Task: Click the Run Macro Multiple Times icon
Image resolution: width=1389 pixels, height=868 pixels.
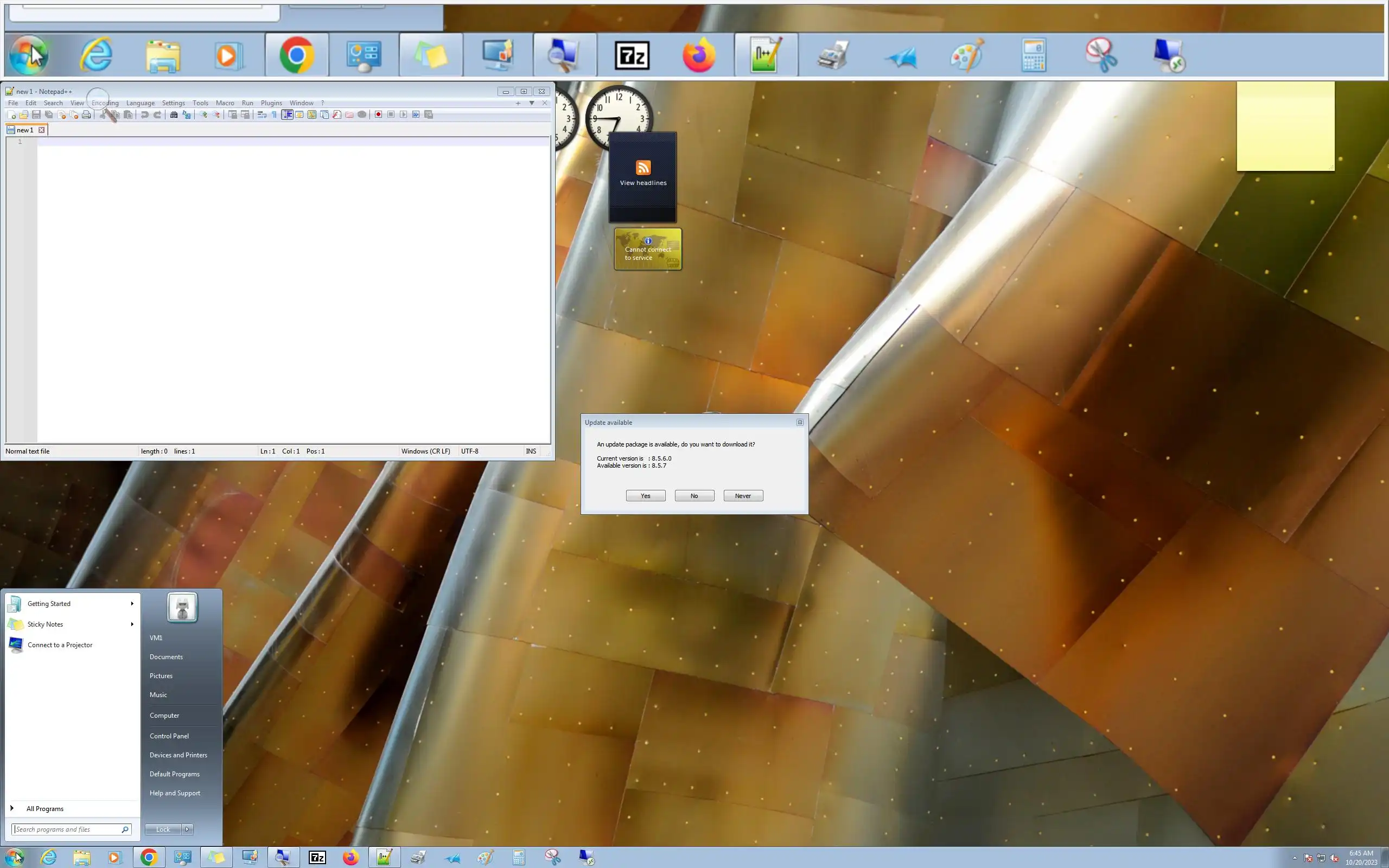Action: (x=416, y=115)
